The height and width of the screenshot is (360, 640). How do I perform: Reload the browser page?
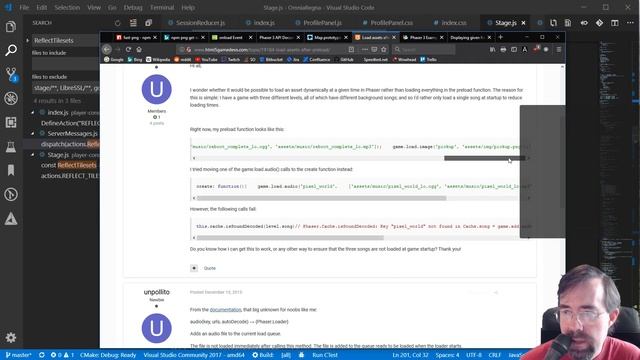(129, 49)
